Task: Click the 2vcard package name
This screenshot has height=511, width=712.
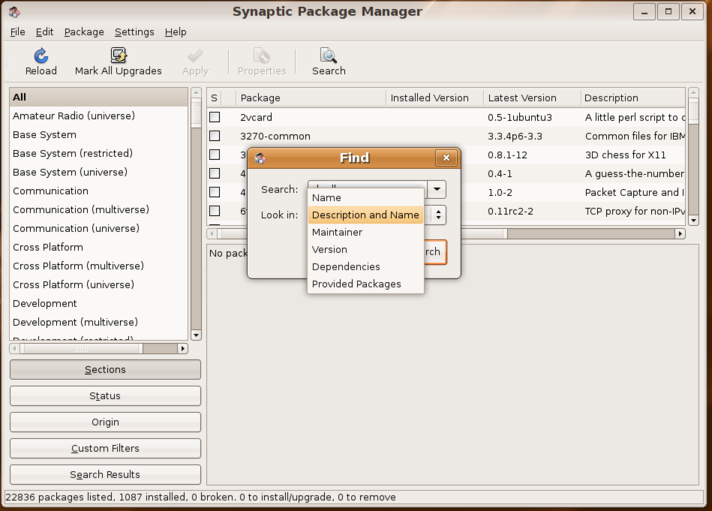Action: point(256,118)
